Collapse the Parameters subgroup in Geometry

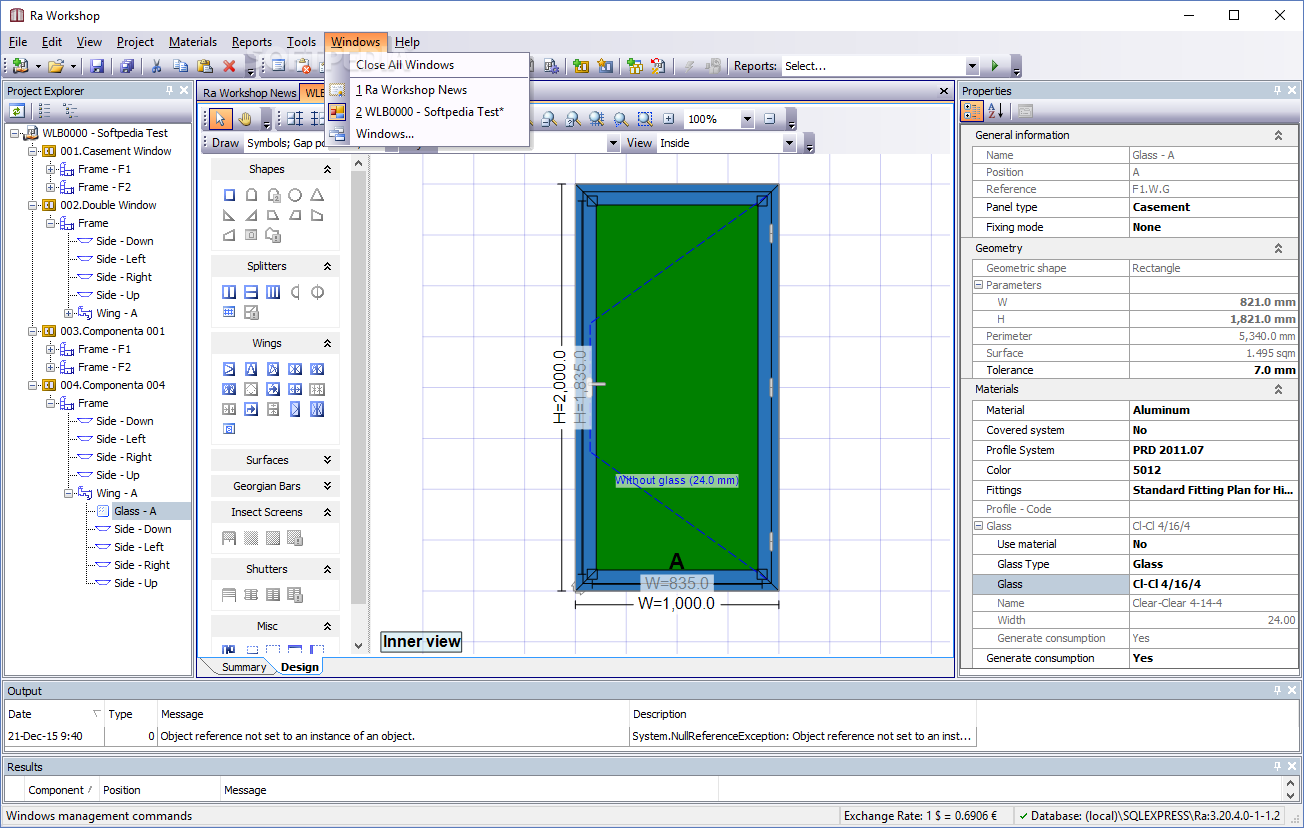coord(979,285)
